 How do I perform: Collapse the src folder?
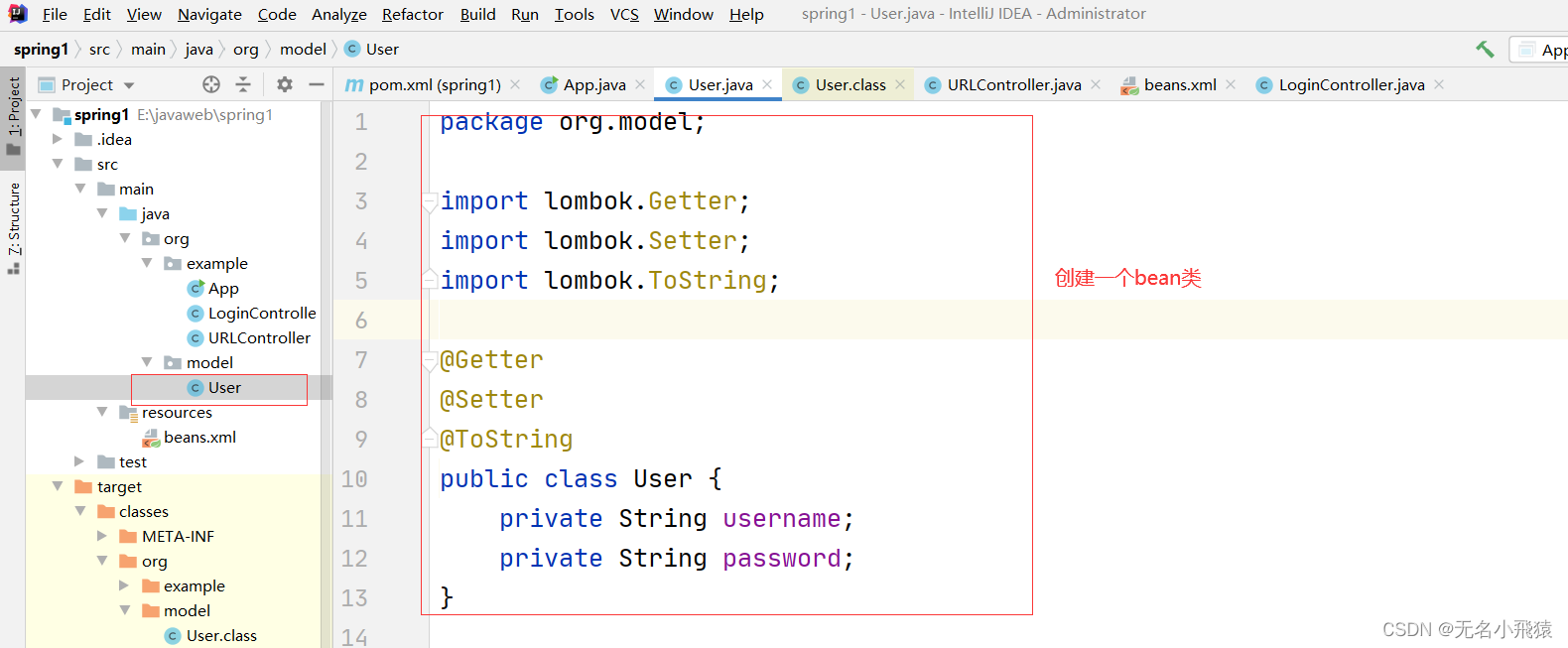click(x=59, y=164)
